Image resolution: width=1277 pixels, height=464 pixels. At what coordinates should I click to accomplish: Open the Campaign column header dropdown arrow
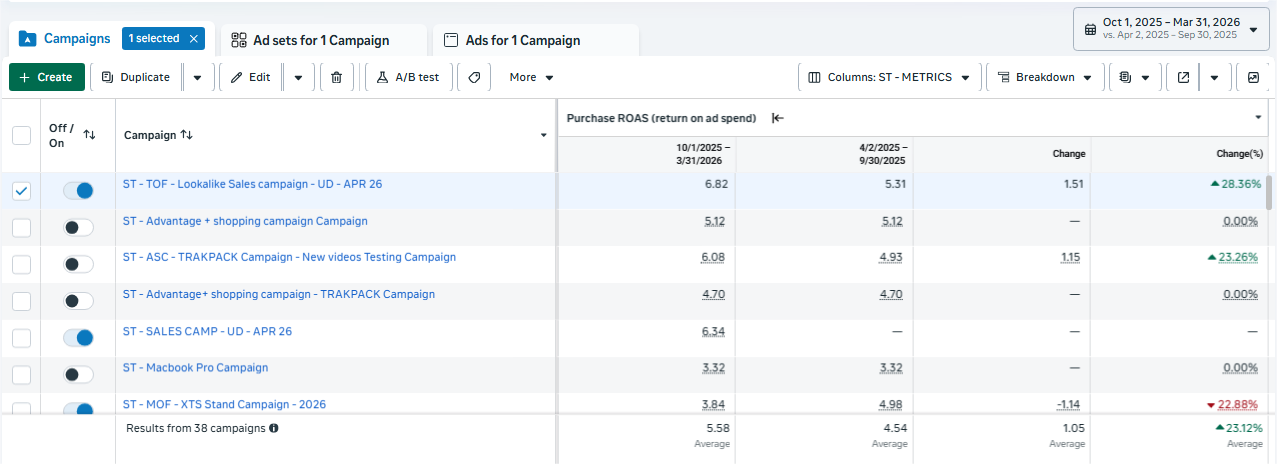pos(544,135)
